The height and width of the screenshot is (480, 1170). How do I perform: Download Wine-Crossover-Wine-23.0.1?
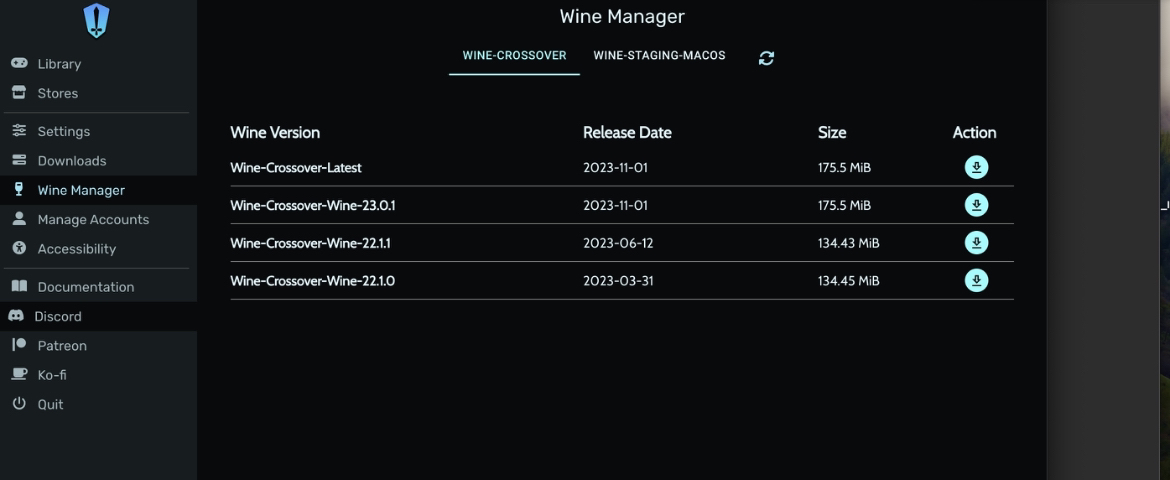[976, 205]
